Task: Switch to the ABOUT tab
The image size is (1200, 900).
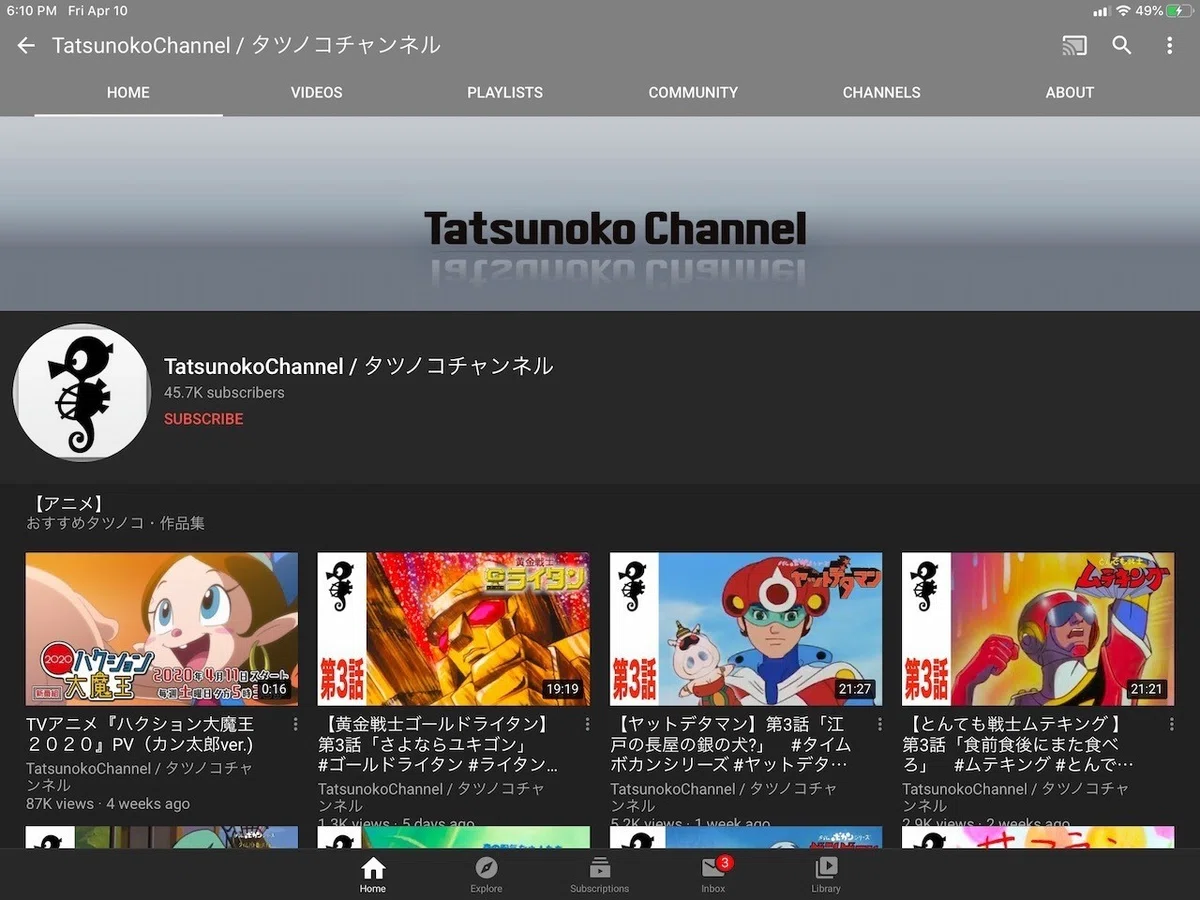Action: tap(1070, 92)
